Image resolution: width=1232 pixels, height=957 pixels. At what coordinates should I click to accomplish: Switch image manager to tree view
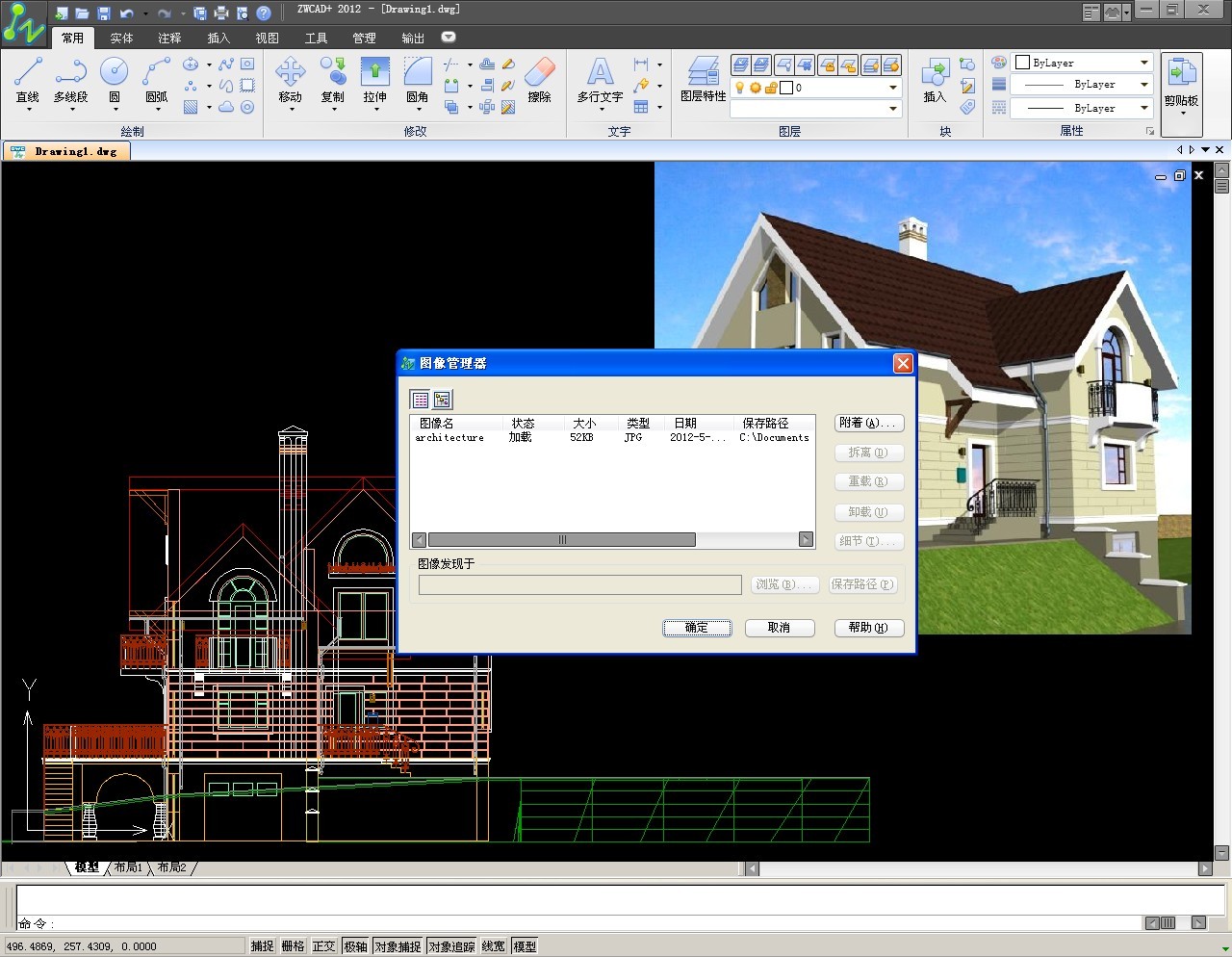442,400
